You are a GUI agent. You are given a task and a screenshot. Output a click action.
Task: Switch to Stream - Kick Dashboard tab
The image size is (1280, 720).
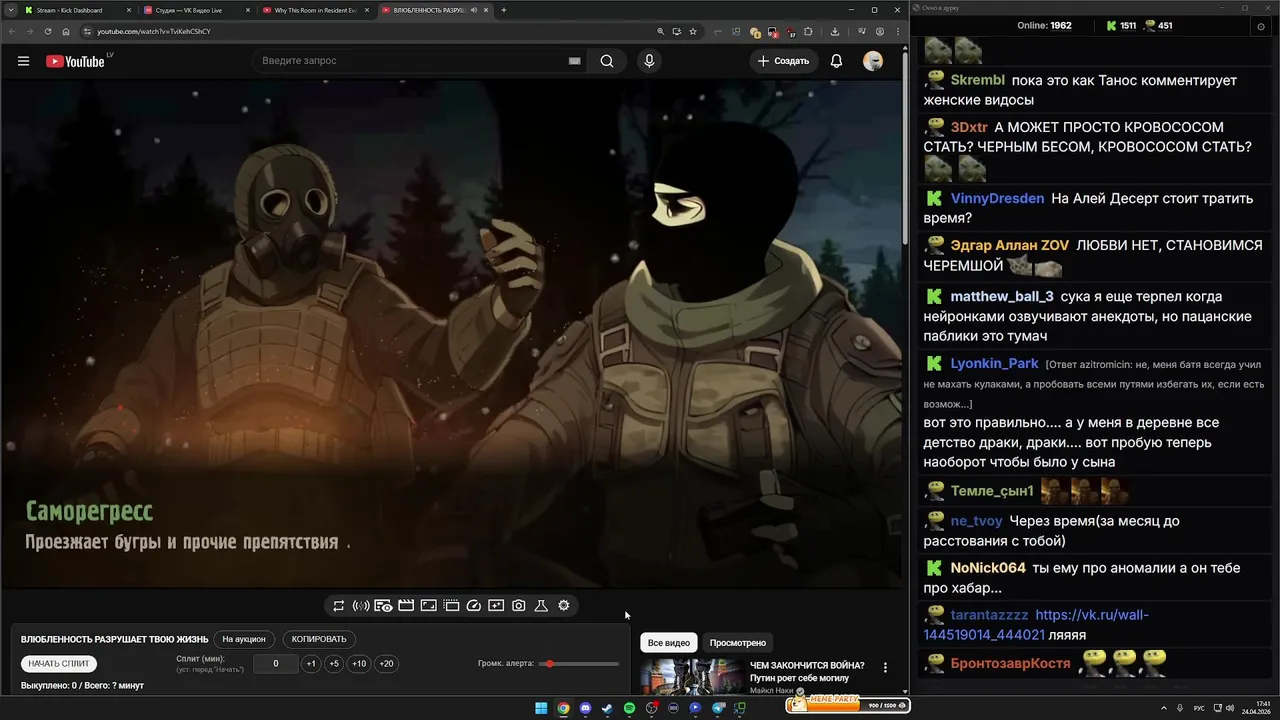77,10
